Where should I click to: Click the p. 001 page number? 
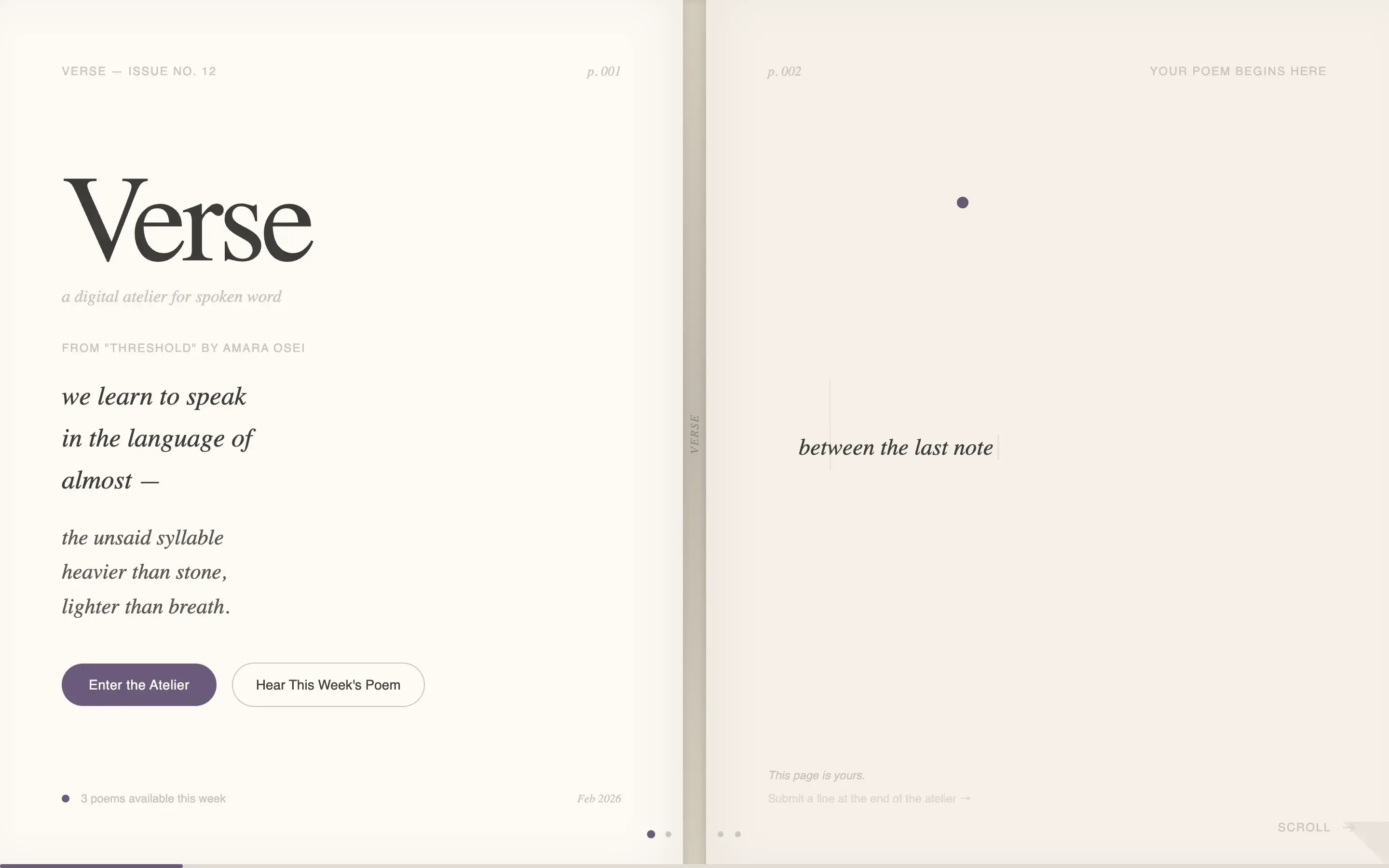click(603, 72)
